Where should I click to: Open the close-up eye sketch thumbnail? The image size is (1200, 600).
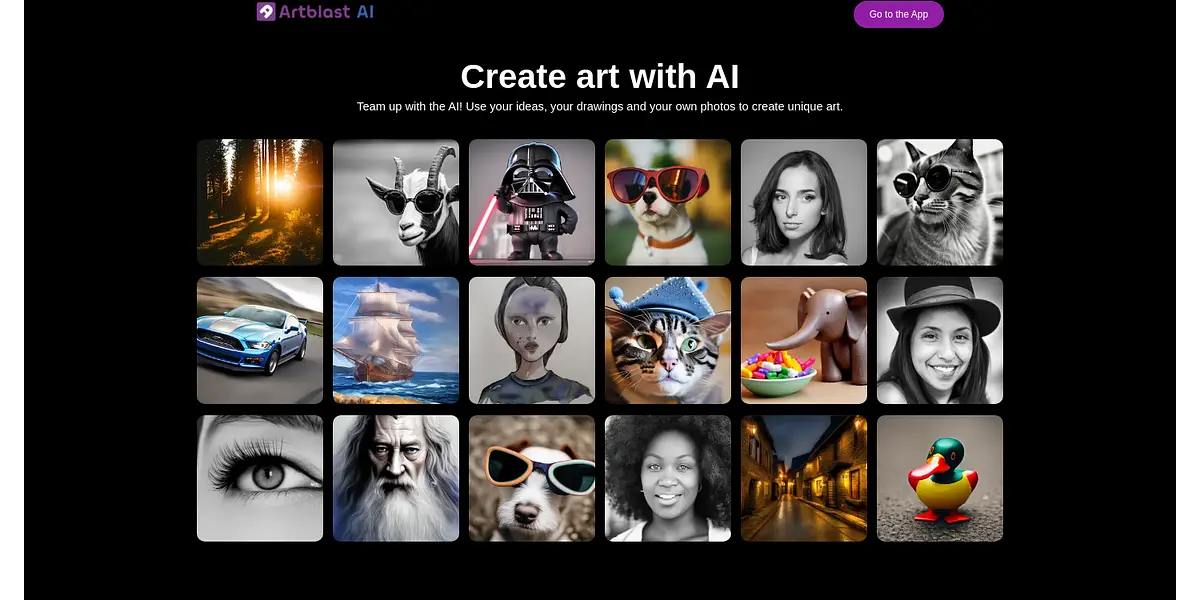pos(260,478)
